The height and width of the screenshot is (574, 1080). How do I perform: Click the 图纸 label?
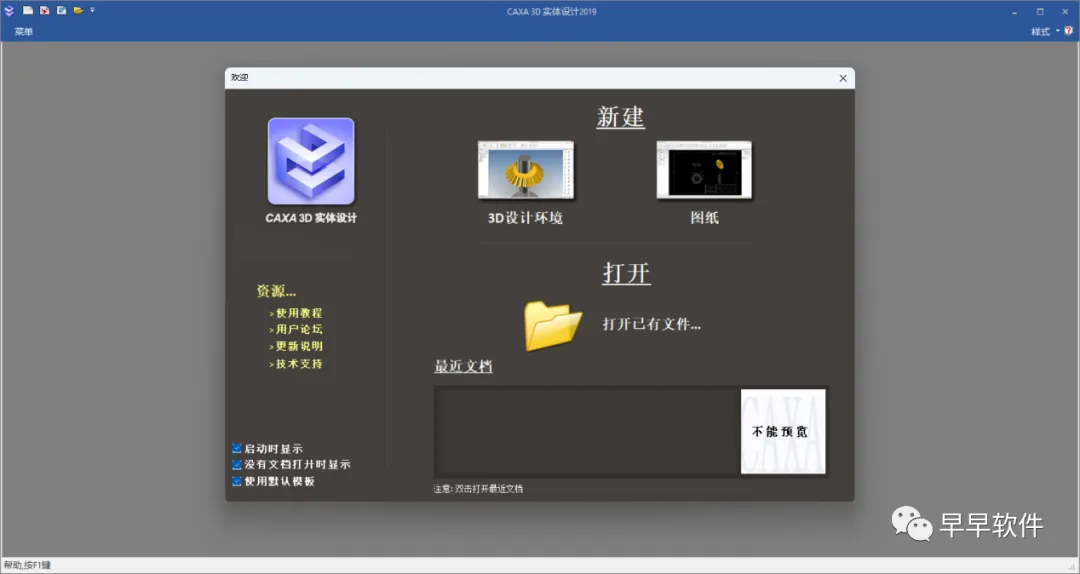click(705, 218)
